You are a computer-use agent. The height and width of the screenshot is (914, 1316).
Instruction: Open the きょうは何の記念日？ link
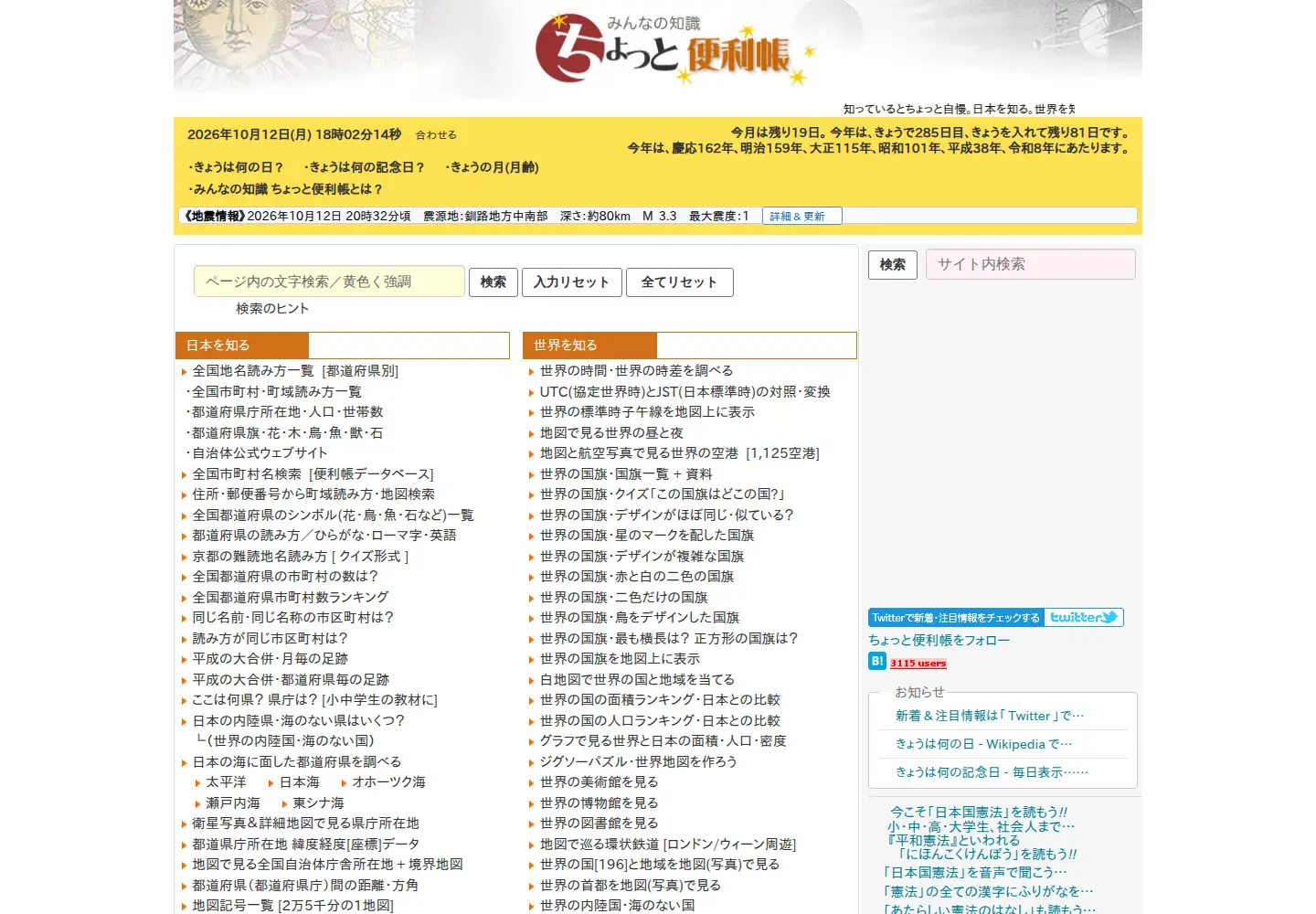pos(365,167)
